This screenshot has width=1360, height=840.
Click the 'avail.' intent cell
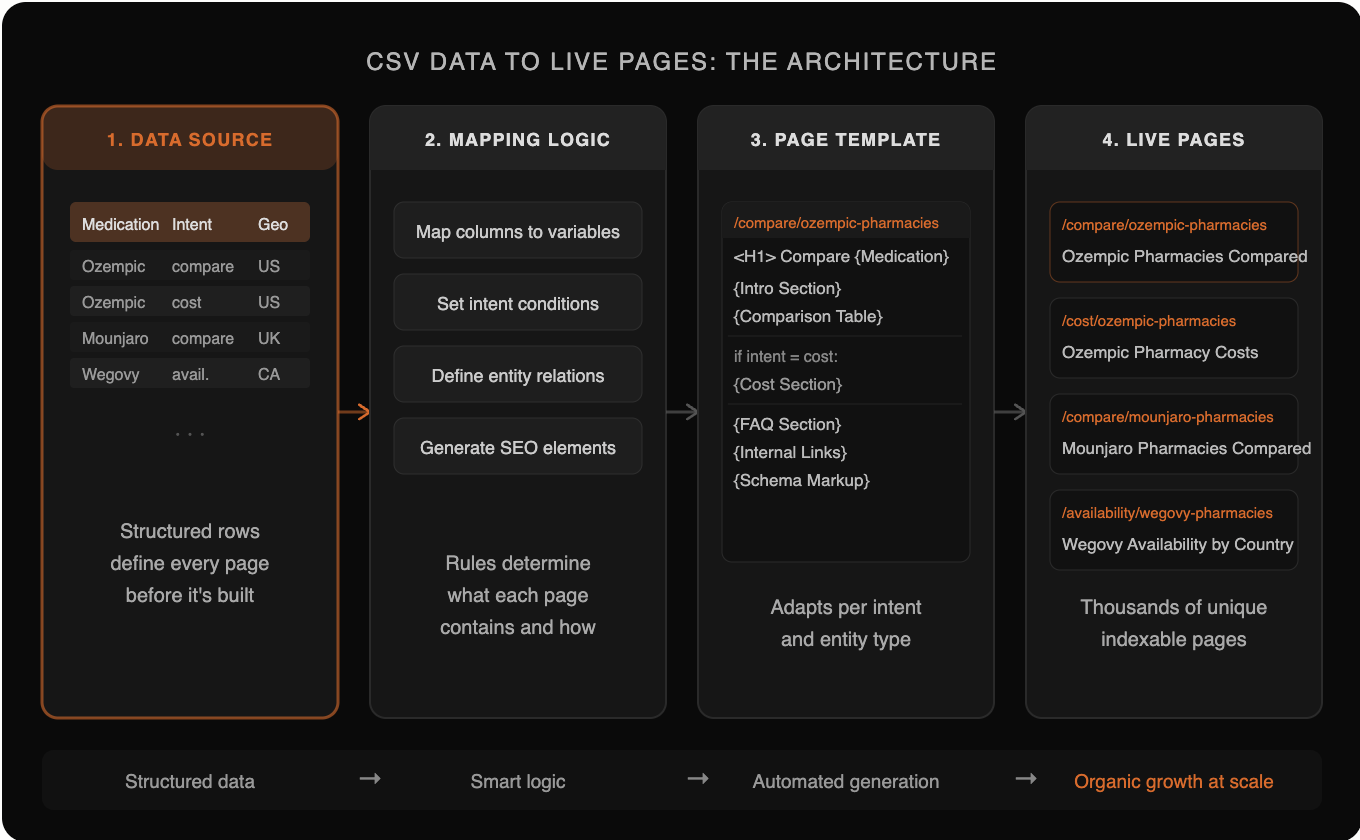click(190, 374)
